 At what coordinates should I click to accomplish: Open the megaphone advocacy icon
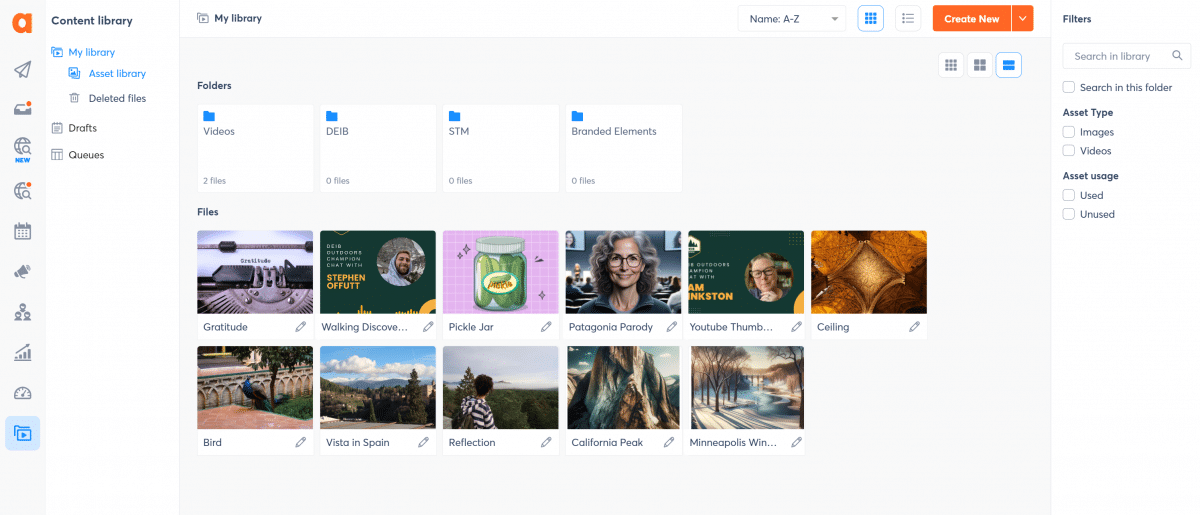pos(22,272)
